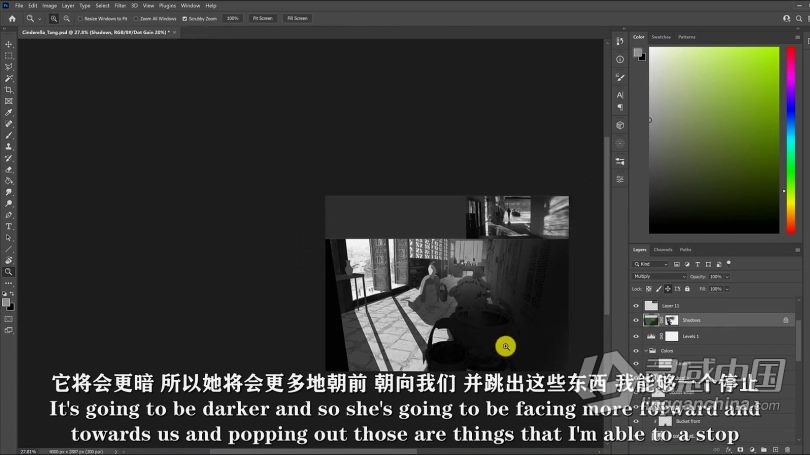Open the Filter menu
This screenshot has width=810, height=455.
(120, 6)
